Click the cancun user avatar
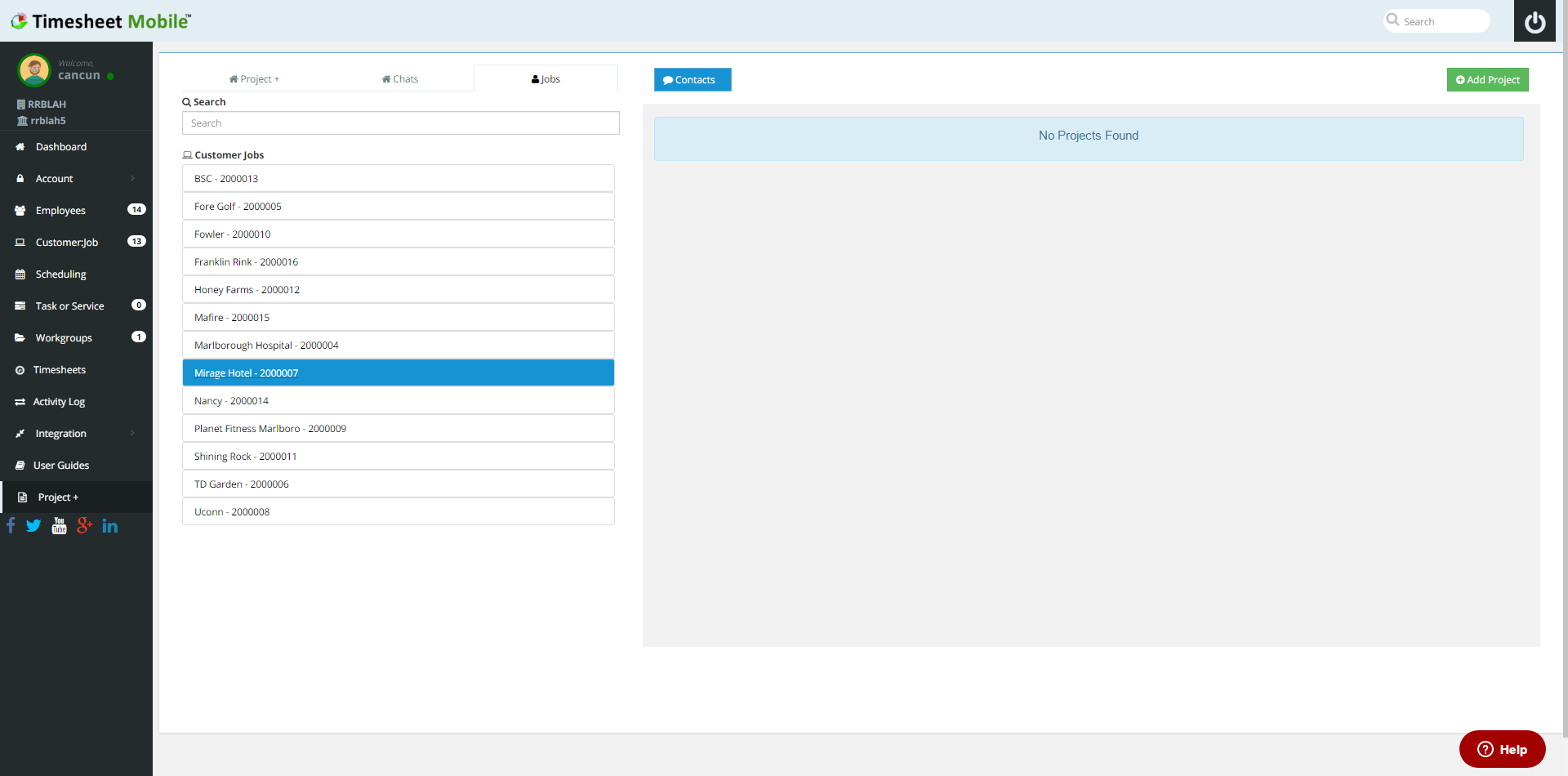This screenshot has height=776, width=1568. (x=34, y=70)
